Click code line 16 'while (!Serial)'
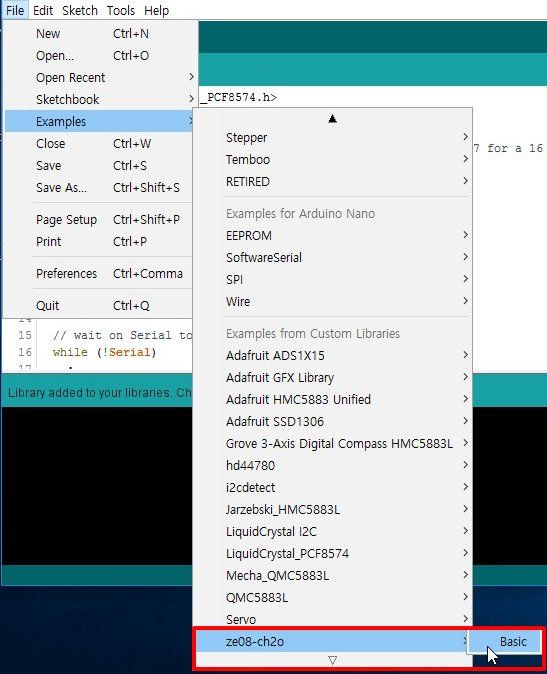547x674 pixels. pyautogui.click(x=104, y=352)
